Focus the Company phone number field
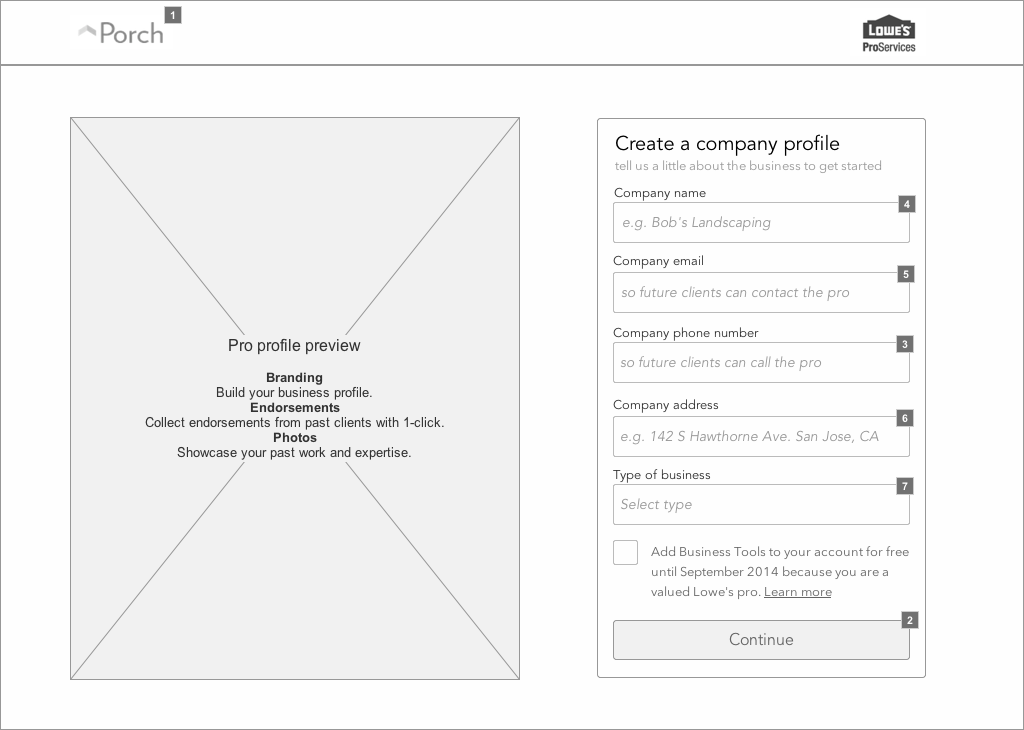1024x730 pixels. pos(761,362)
